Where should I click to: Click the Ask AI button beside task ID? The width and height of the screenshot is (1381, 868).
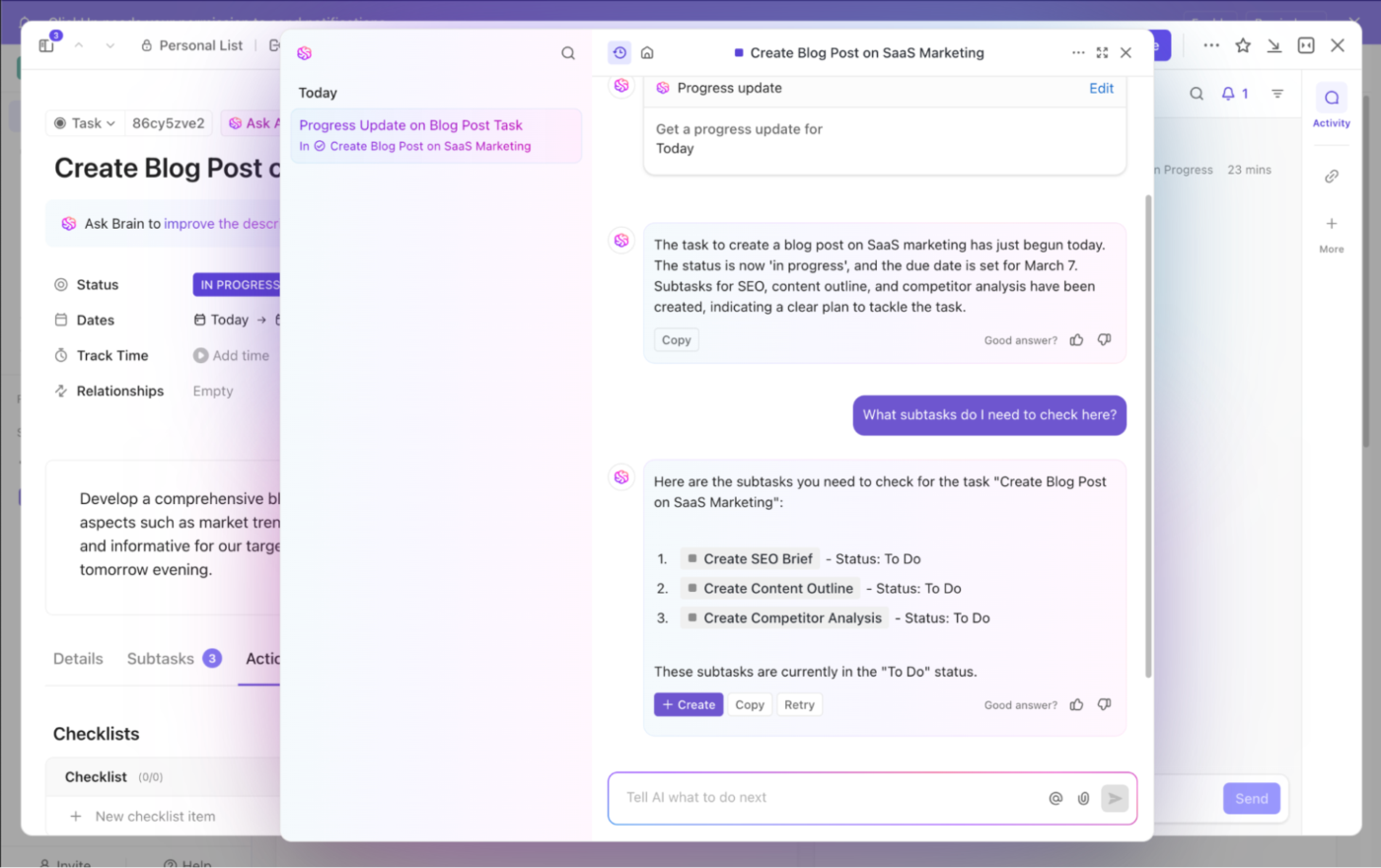tap(251, 123)
